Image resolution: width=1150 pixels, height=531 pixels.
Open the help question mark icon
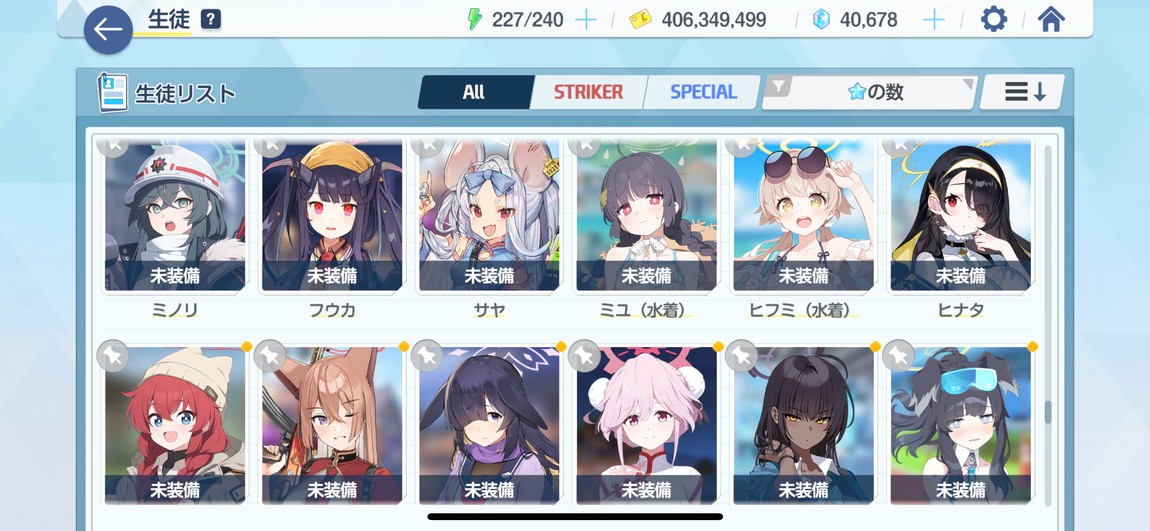[210, 19]
